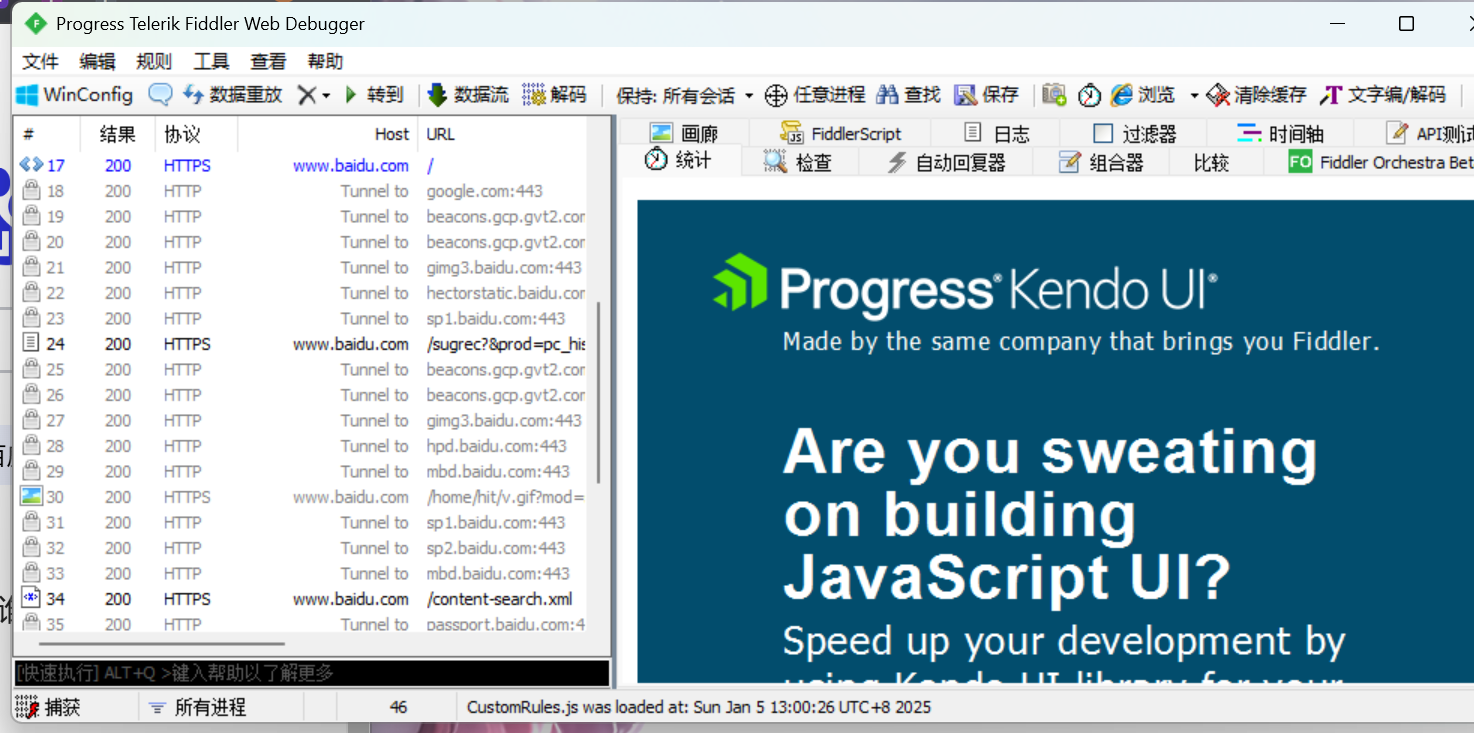
Task: Sort sessions by the Host column header
Action: (328, 134)
